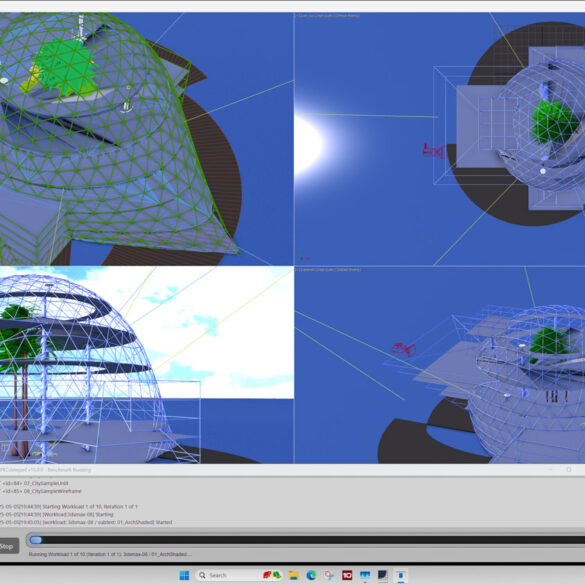Switch to the active SPECviewperf taskbar icon

pos(401,575)
